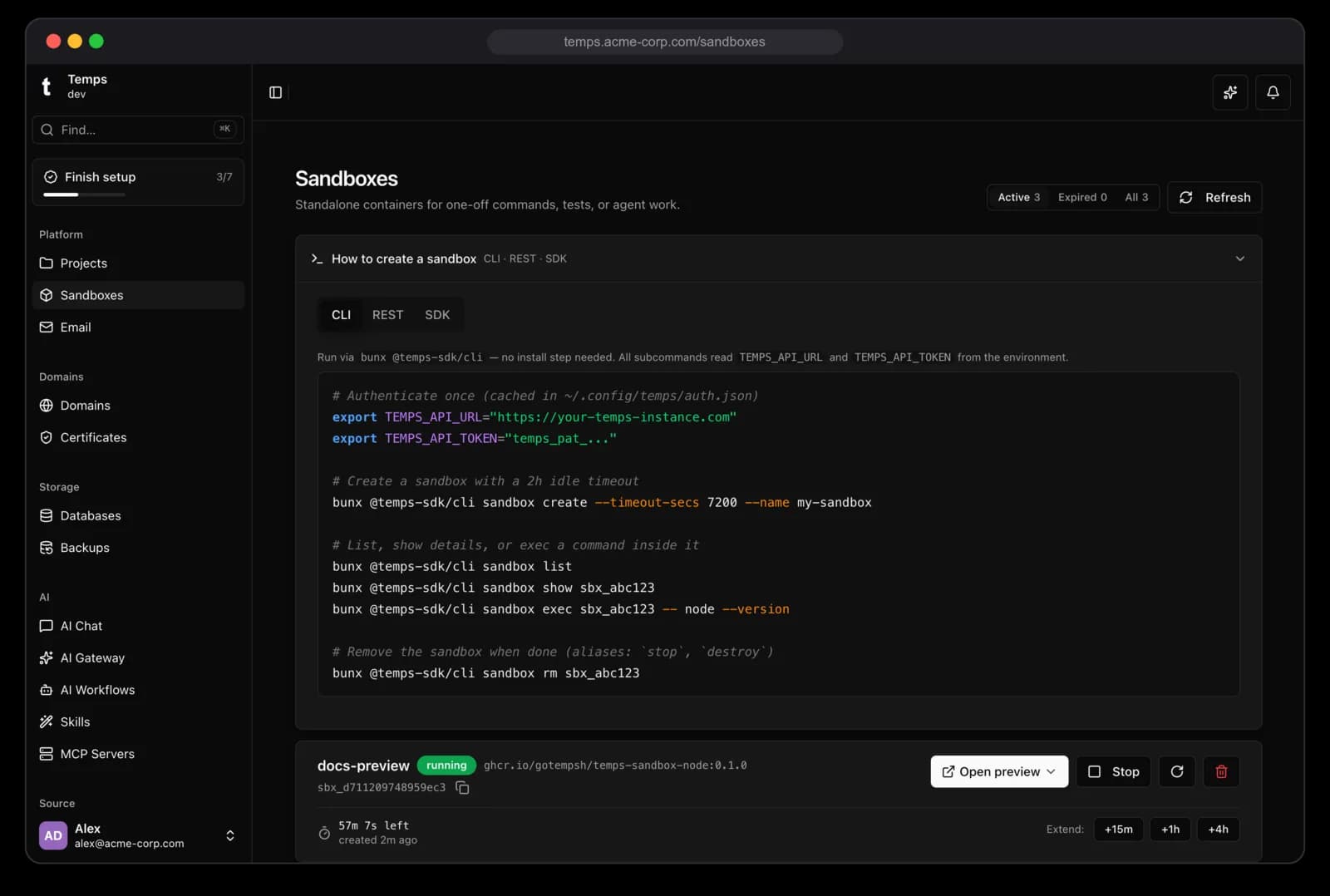Restart the docs-preview sandbox
1330x896 pixels.
click(x=1177, y=771)
